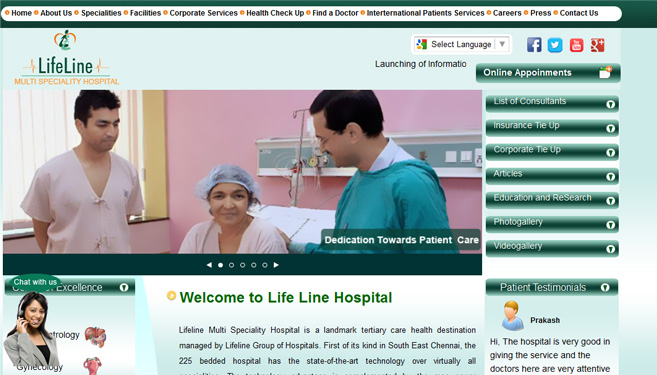Click Prakash's avatar icon
Viewport: 657px width, 375px height.
[x=512, y=316]
